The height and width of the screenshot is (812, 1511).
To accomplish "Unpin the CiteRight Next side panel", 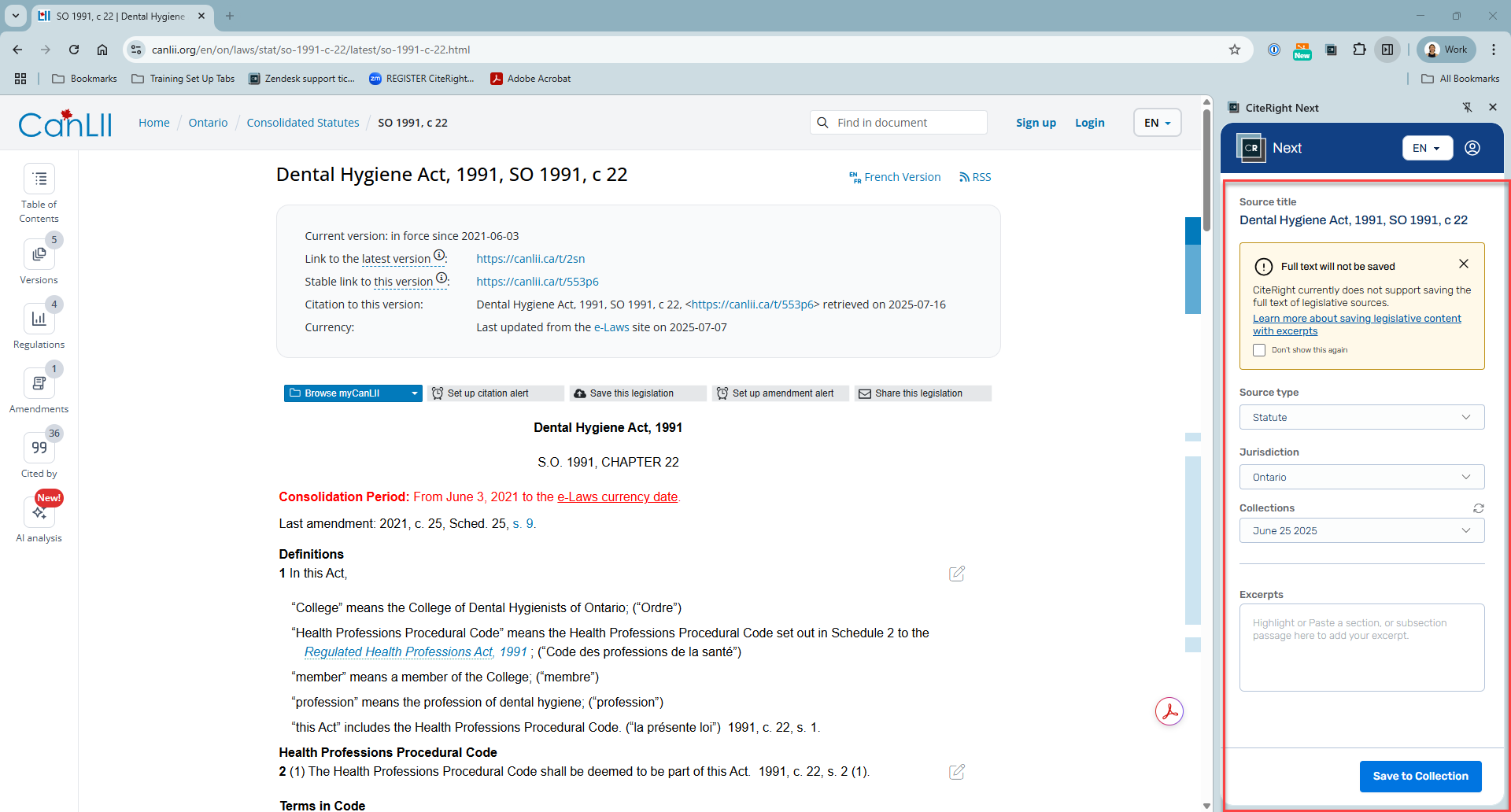I will point(1467,108).
